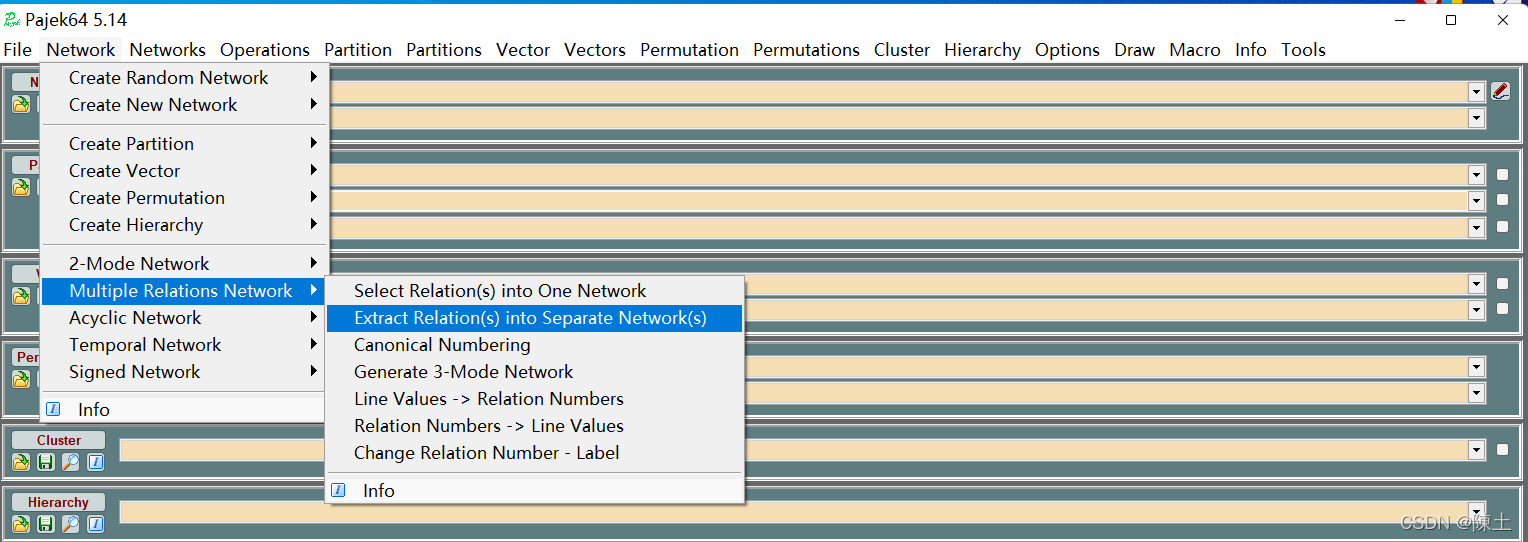
Task: Click the Pajek icon in the title bar
Action: click(x=12, y=20)
